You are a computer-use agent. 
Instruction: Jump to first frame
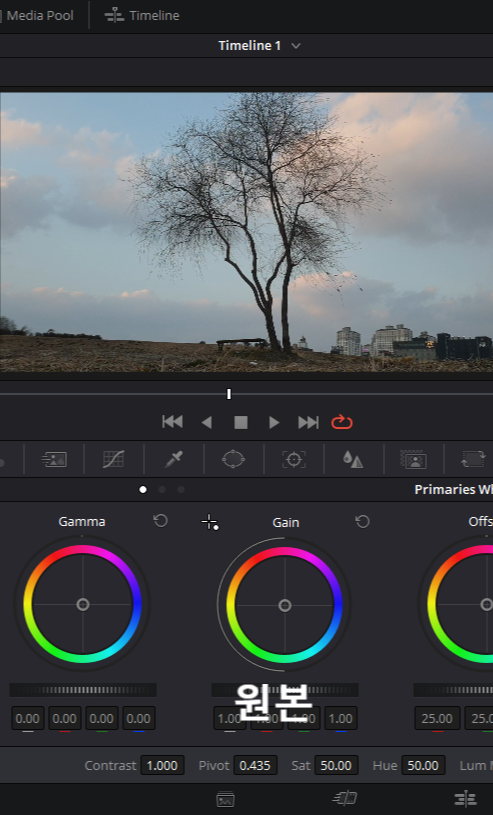(172, 422)
